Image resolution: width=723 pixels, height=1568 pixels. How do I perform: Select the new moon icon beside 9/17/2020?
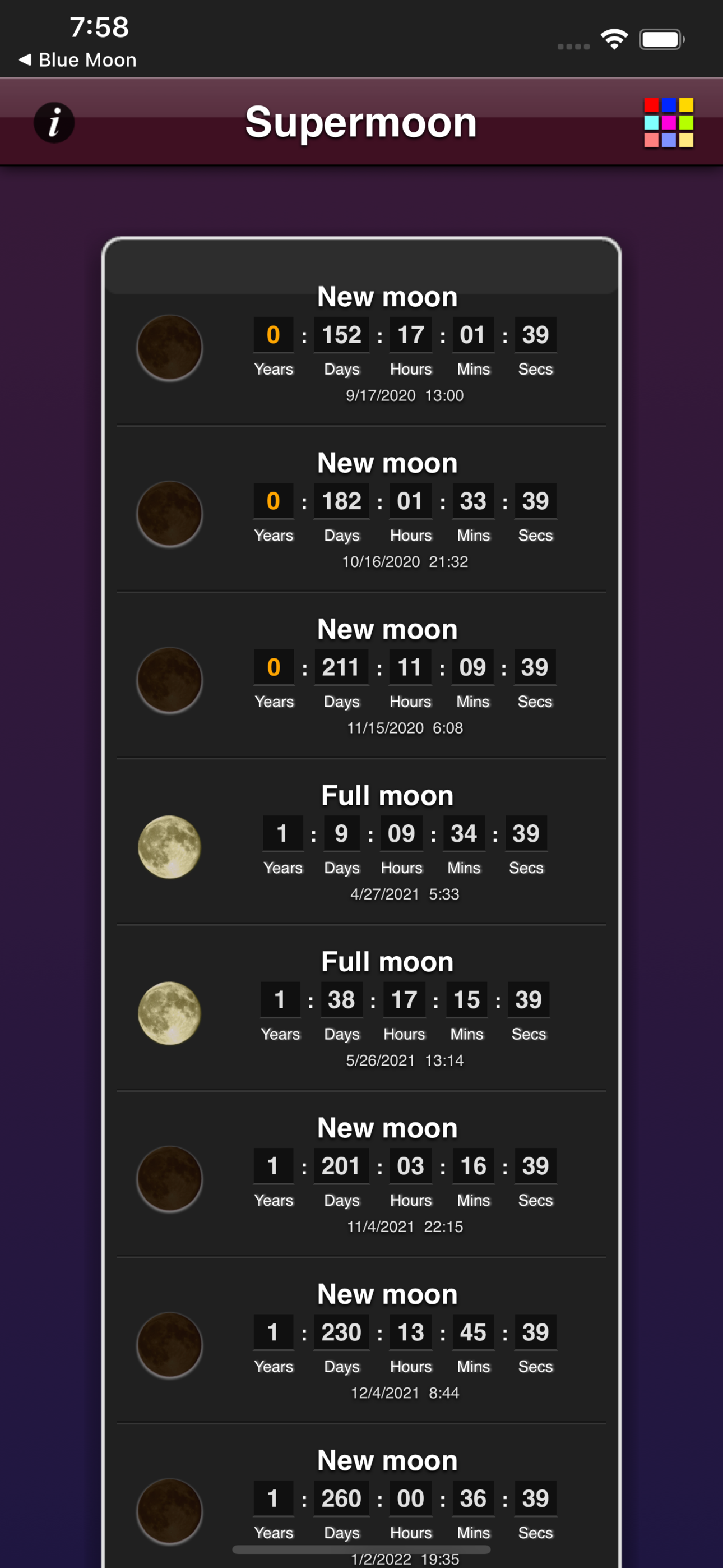[170, 346]
